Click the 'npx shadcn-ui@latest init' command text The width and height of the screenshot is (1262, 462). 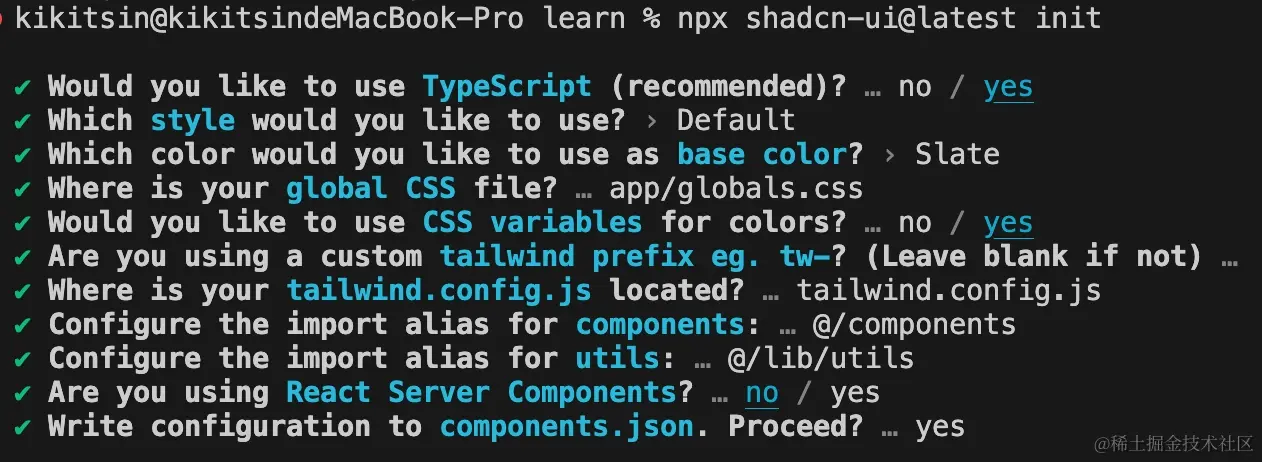click(x=890, y=19)
